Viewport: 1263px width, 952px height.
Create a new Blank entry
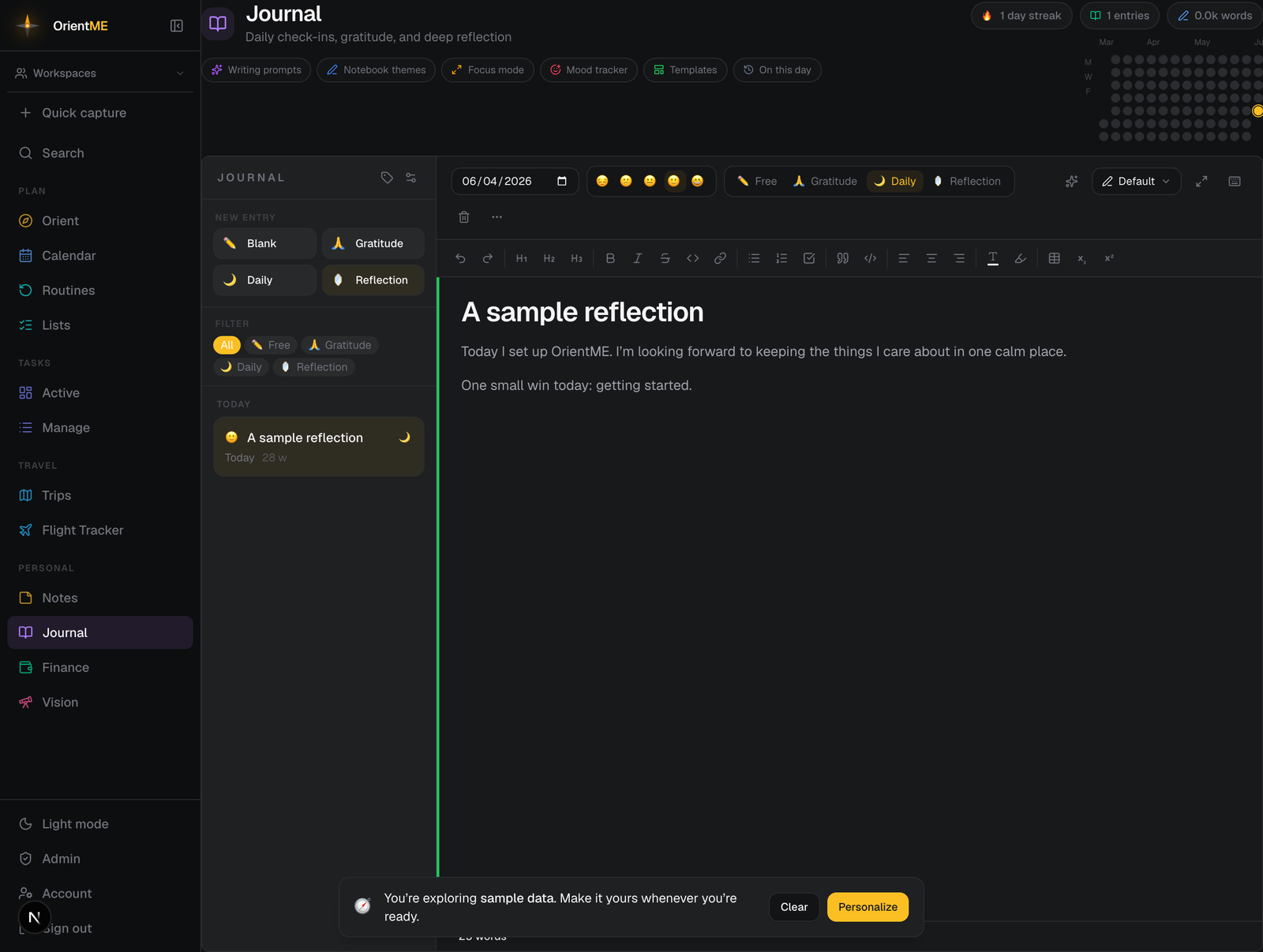[264, 243]
